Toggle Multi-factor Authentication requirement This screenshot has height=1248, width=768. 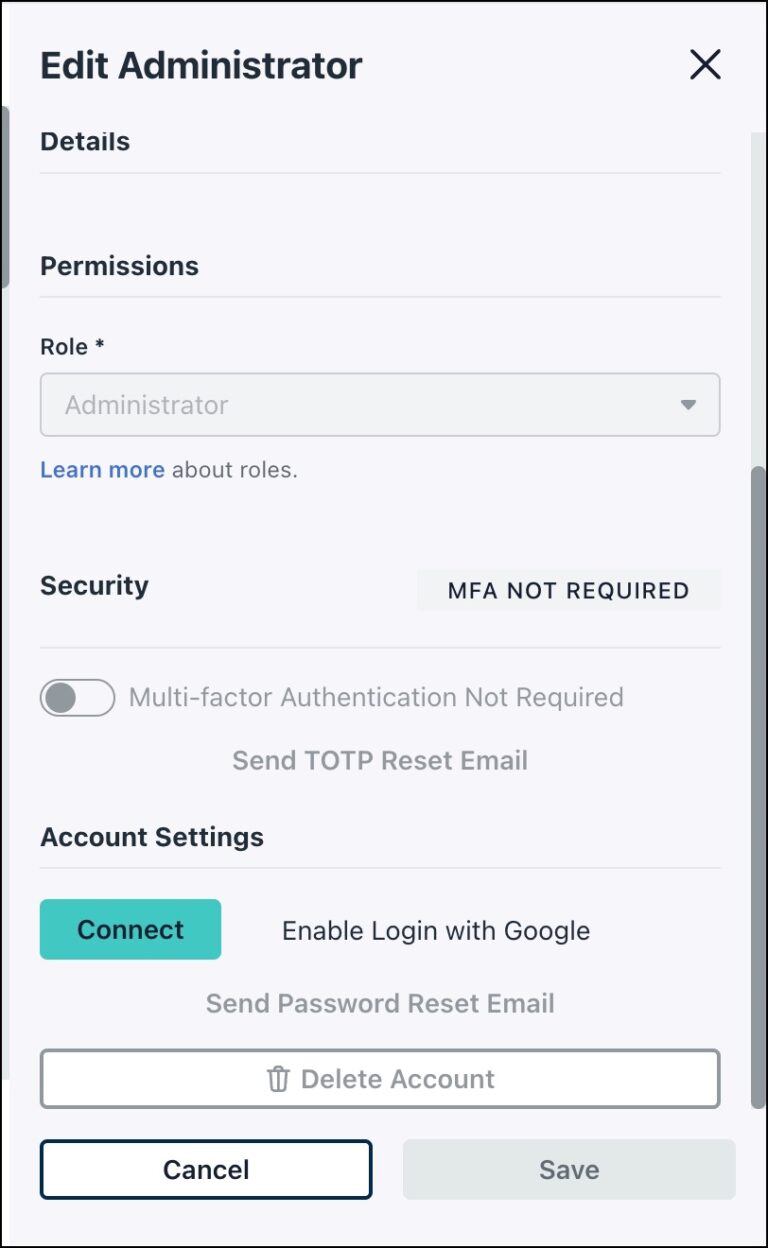[77, 697]
